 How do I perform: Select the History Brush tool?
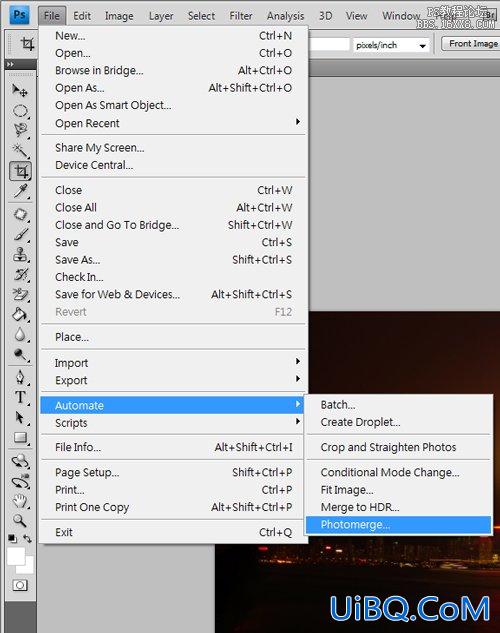(20, 275)
